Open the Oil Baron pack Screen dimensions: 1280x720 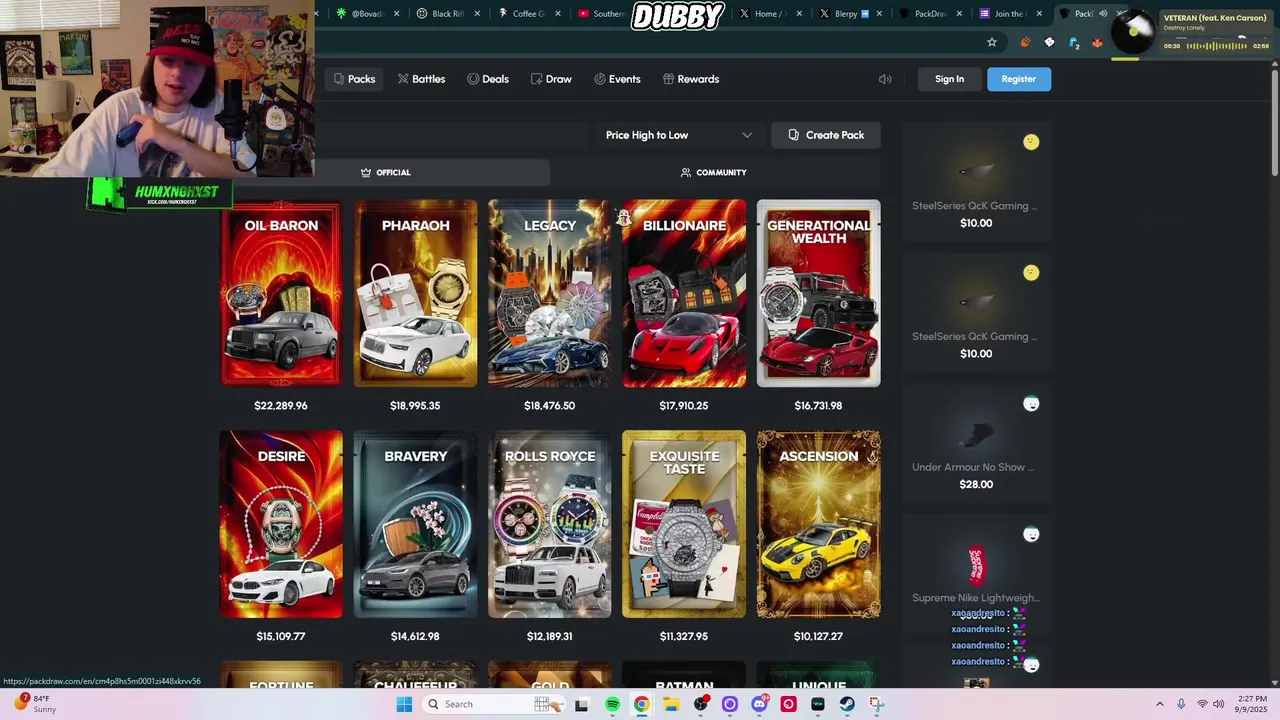point(281,293)
